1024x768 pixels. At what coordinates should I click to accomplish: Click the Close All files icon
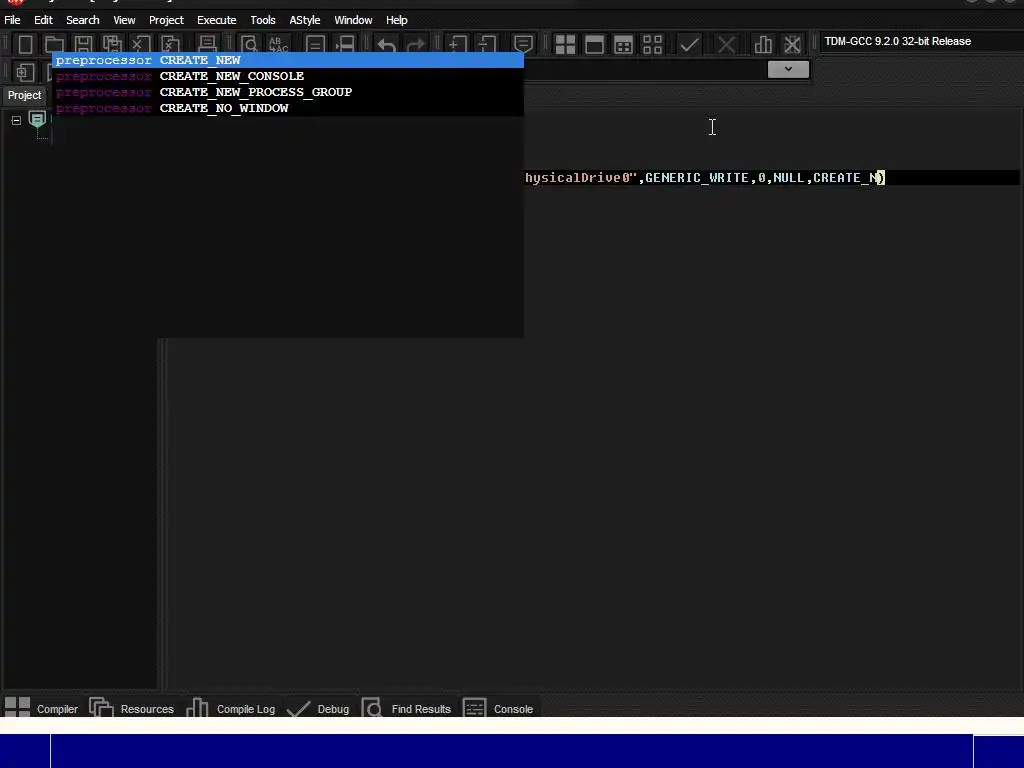coord(170,44)
